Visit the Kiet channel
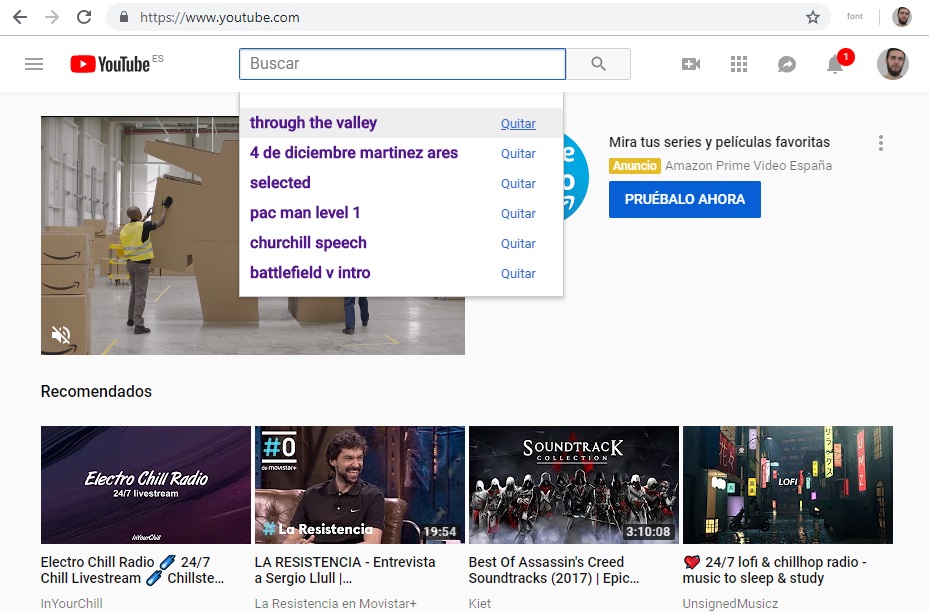The image size is (929, 613). point(480,604)
